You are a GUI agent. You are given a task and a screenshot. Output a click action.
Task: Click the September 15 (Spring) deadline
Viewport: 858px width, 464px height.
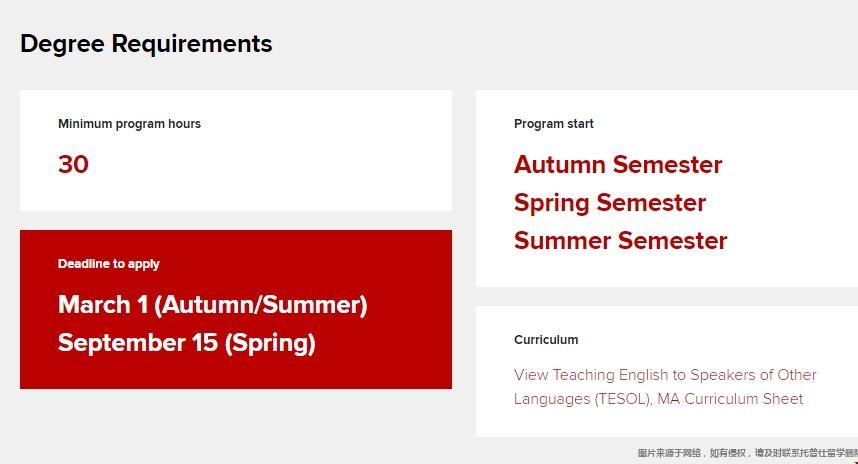click(187, 343)
